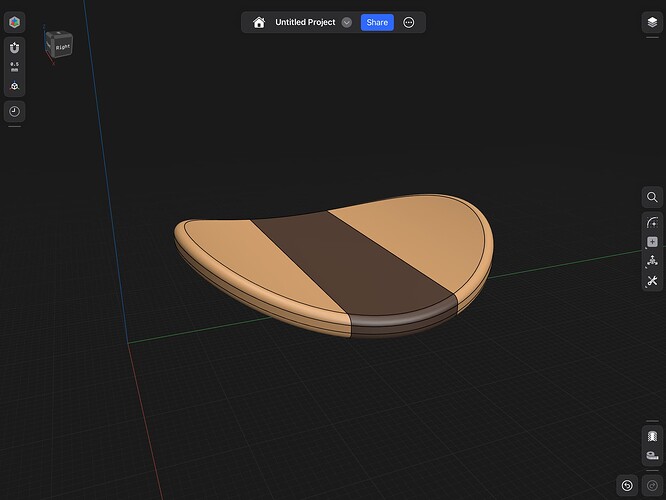Viewport: 666px width, 500px height.
Task: Click the blue Share button
Action: point(377,23)
